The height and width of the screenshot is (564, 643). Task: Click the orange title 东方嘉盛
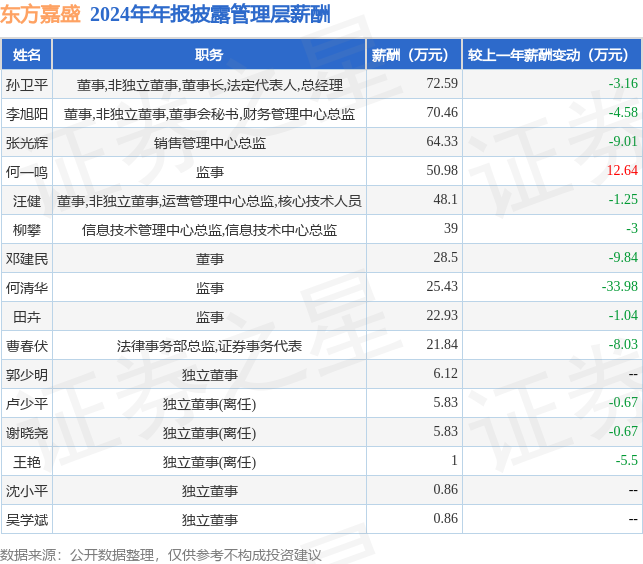tap(40, 14)
